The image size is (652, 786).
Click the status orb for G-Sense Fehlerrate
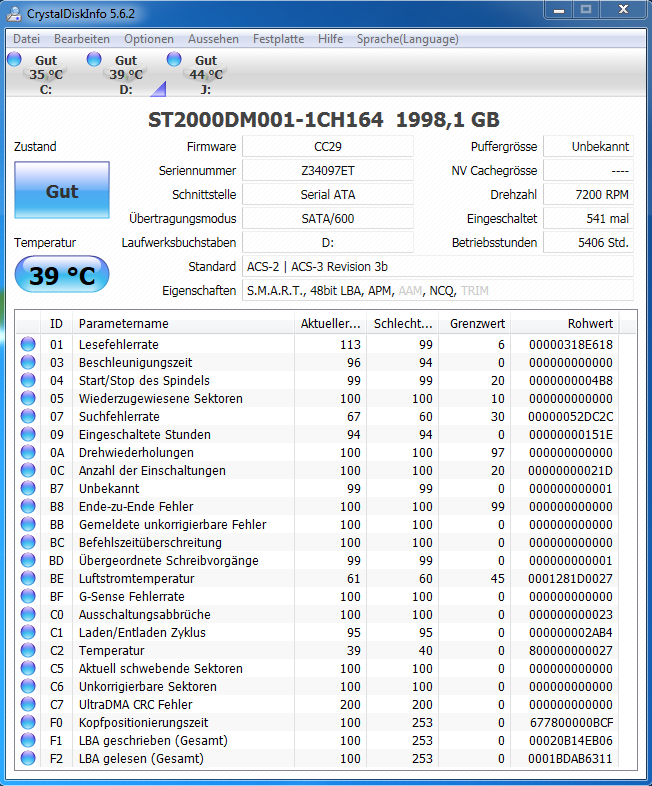click(28, 597)
